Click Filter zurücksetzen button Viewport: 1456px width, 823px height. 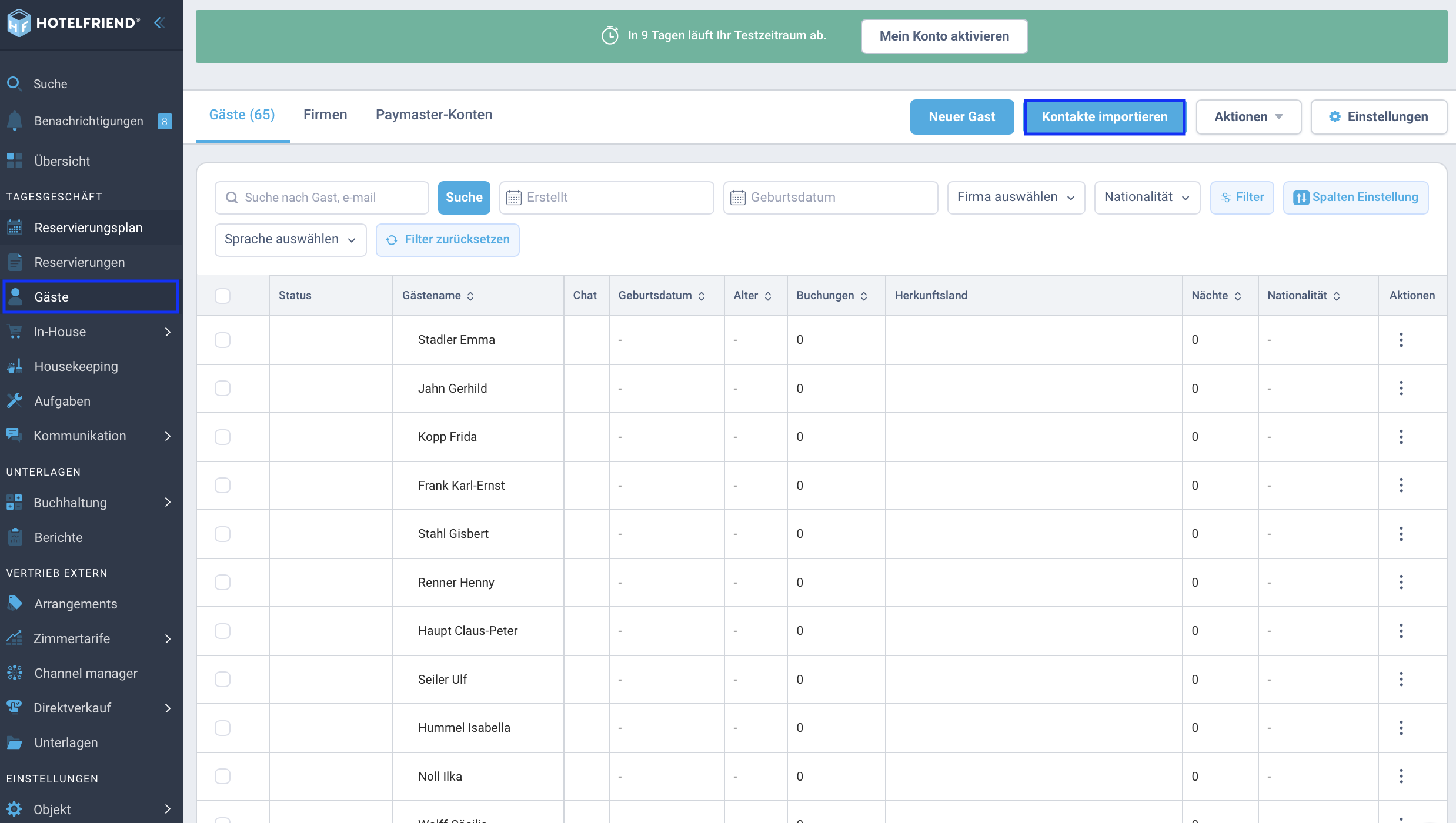pyautogui.click(x=448, y=240)
